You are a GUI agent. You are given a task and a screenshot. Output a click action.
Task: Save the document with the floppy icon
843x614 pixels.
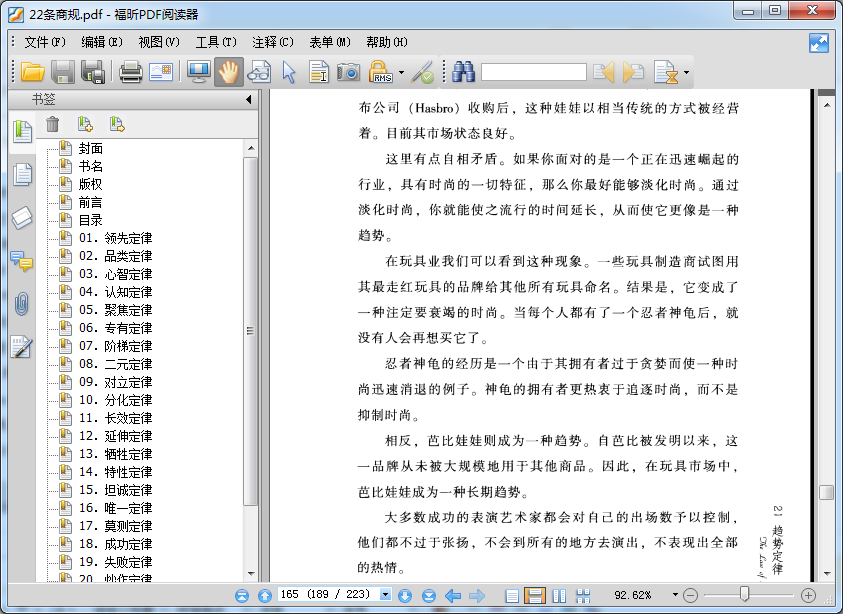(63, 72)
